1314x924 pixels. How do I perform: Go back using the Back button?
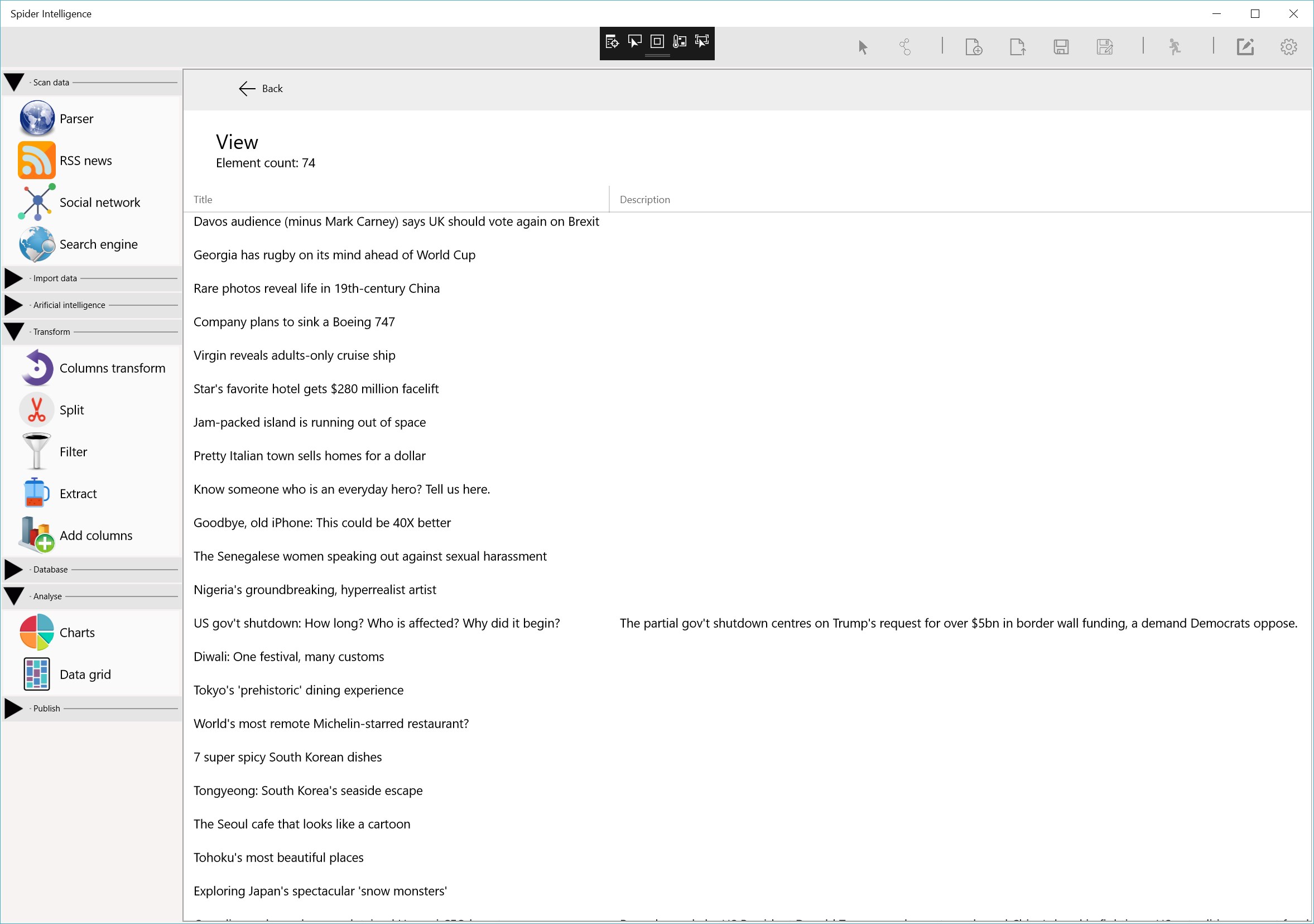coord(261,89)
